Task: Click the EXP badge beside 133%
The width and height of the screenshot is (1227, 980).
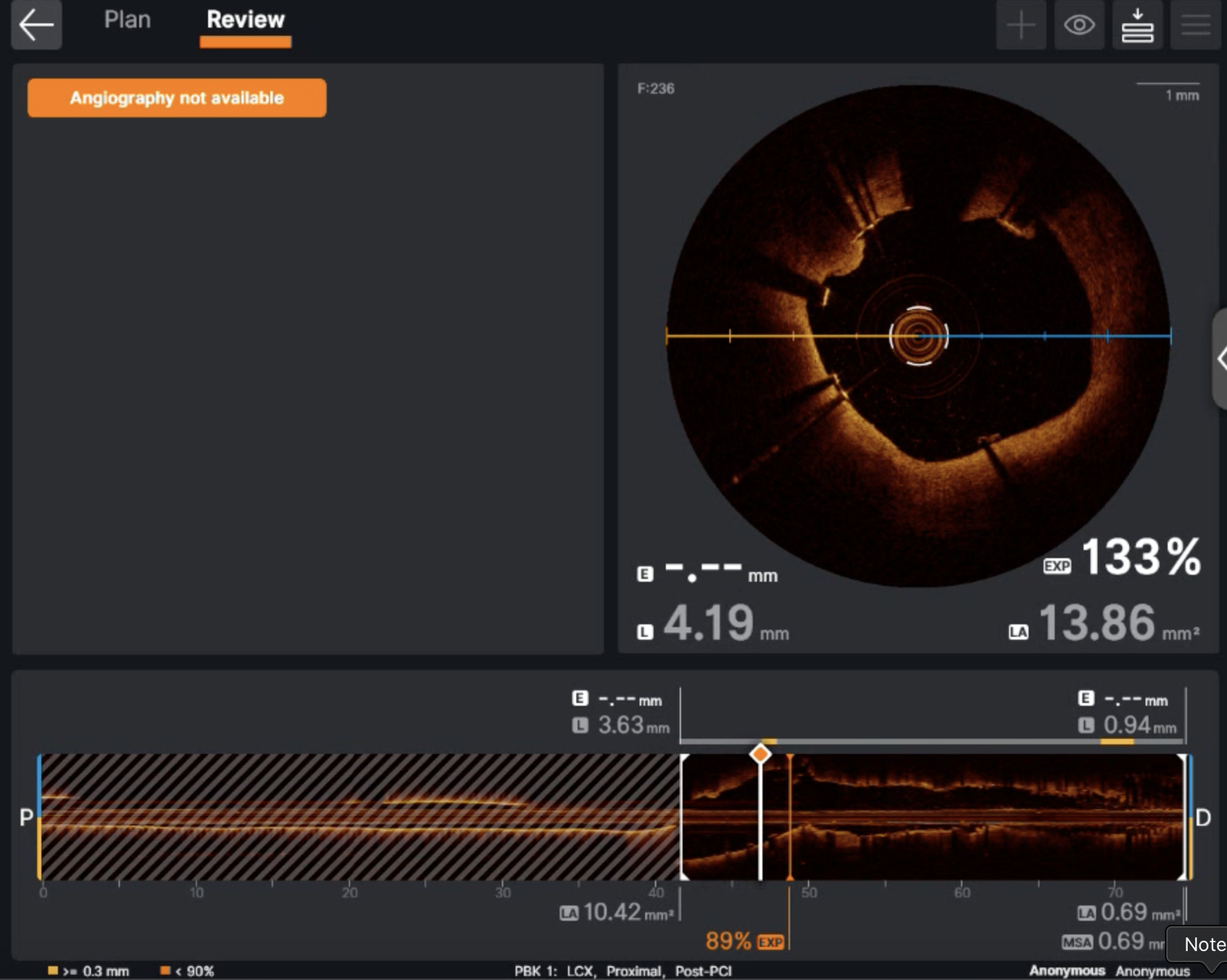Action: pyautogui.click(x=1057, y=566)
